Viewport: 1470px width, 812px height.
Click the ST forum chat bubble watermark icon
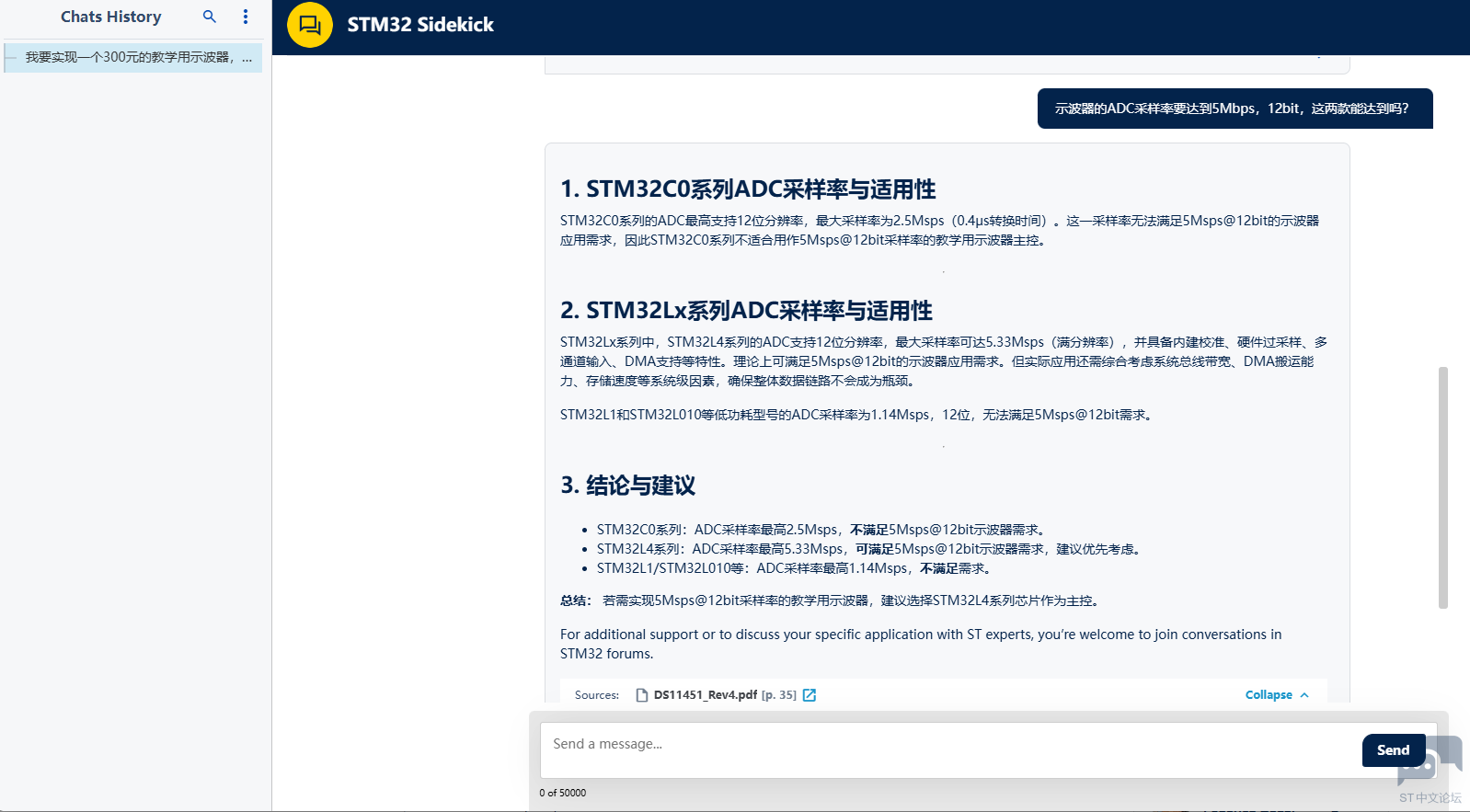[x=1430, y=761]
